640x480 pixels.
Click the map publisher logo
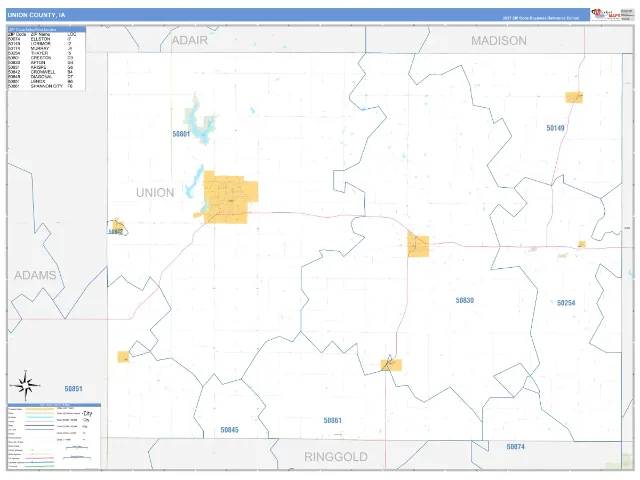(x=606, y=15)
